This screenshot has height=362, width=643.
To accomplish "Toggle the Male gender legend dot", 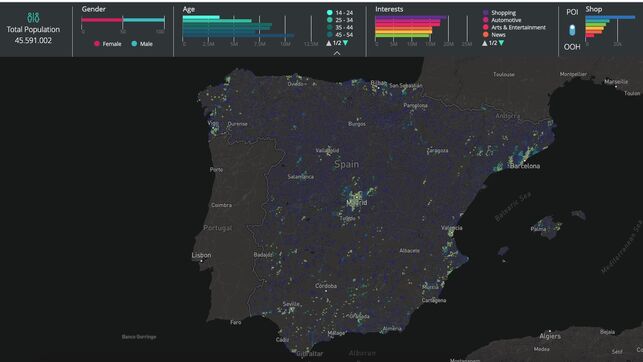I will coord(134,43).
